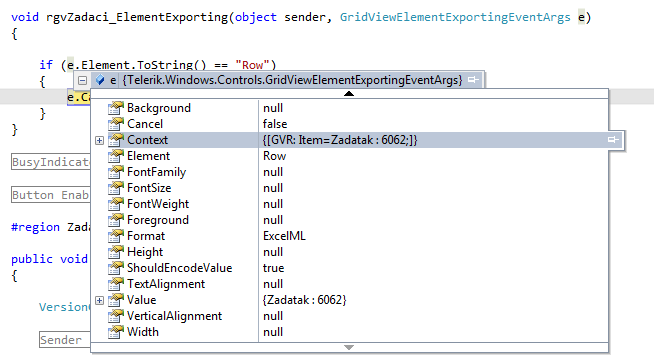This screenshot has width=654, height=361.
Task: Expand the collapsed Button Enab region
Action: tap(50, 195)
